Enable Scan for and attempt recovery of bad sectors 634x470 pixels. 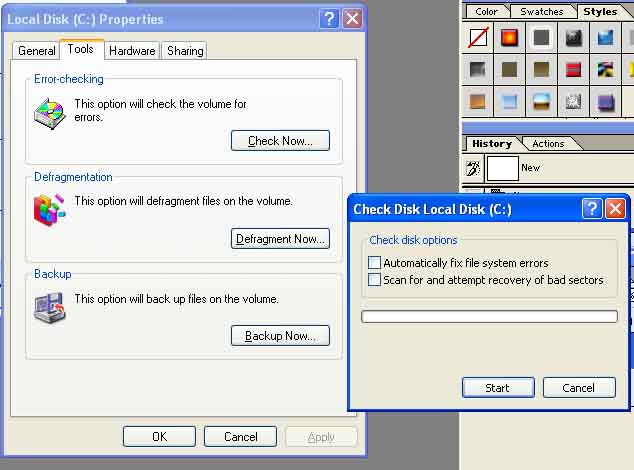374,279
